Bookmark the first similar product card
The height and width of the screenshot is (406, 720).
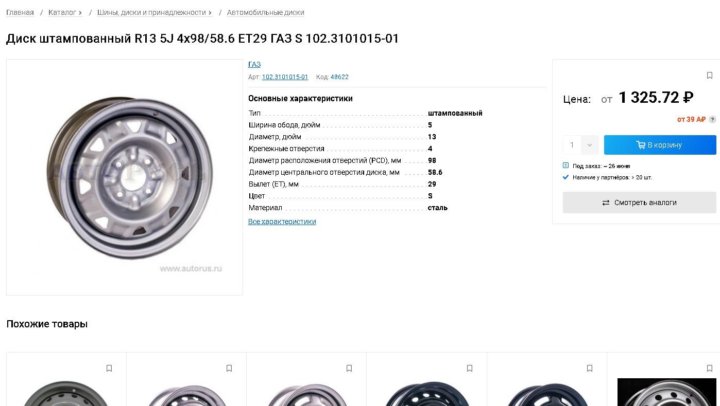(x=109, y=368)
